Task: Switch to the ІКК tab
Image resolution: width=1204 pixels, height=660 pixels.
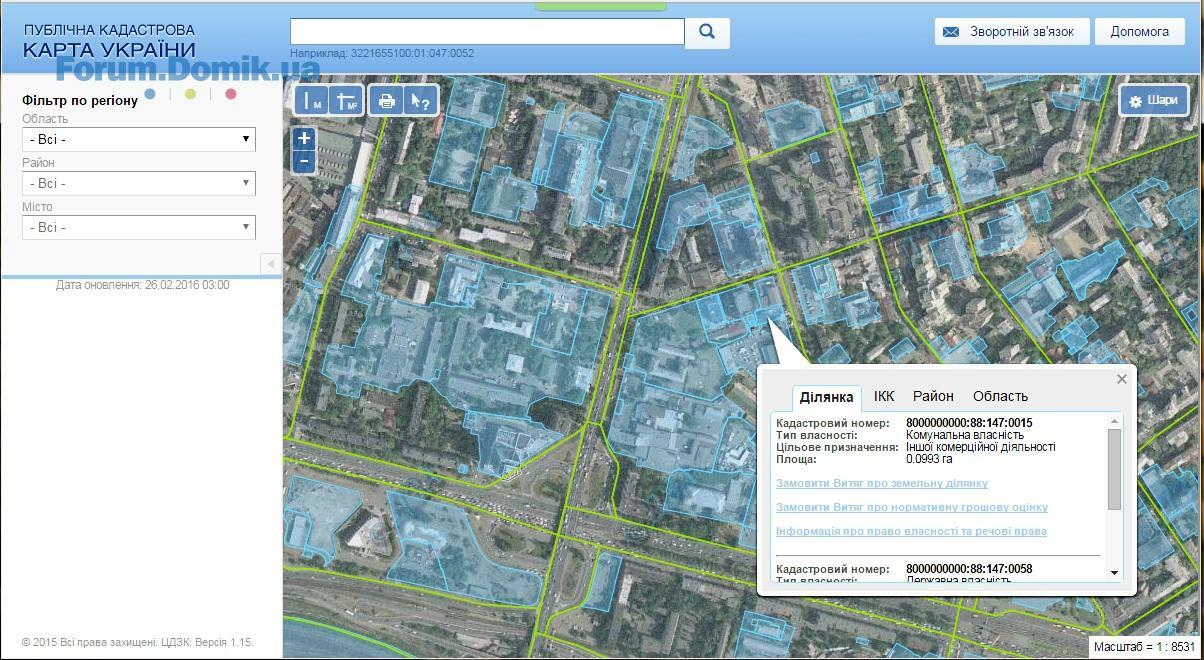Action: click(x=884, y=396)
